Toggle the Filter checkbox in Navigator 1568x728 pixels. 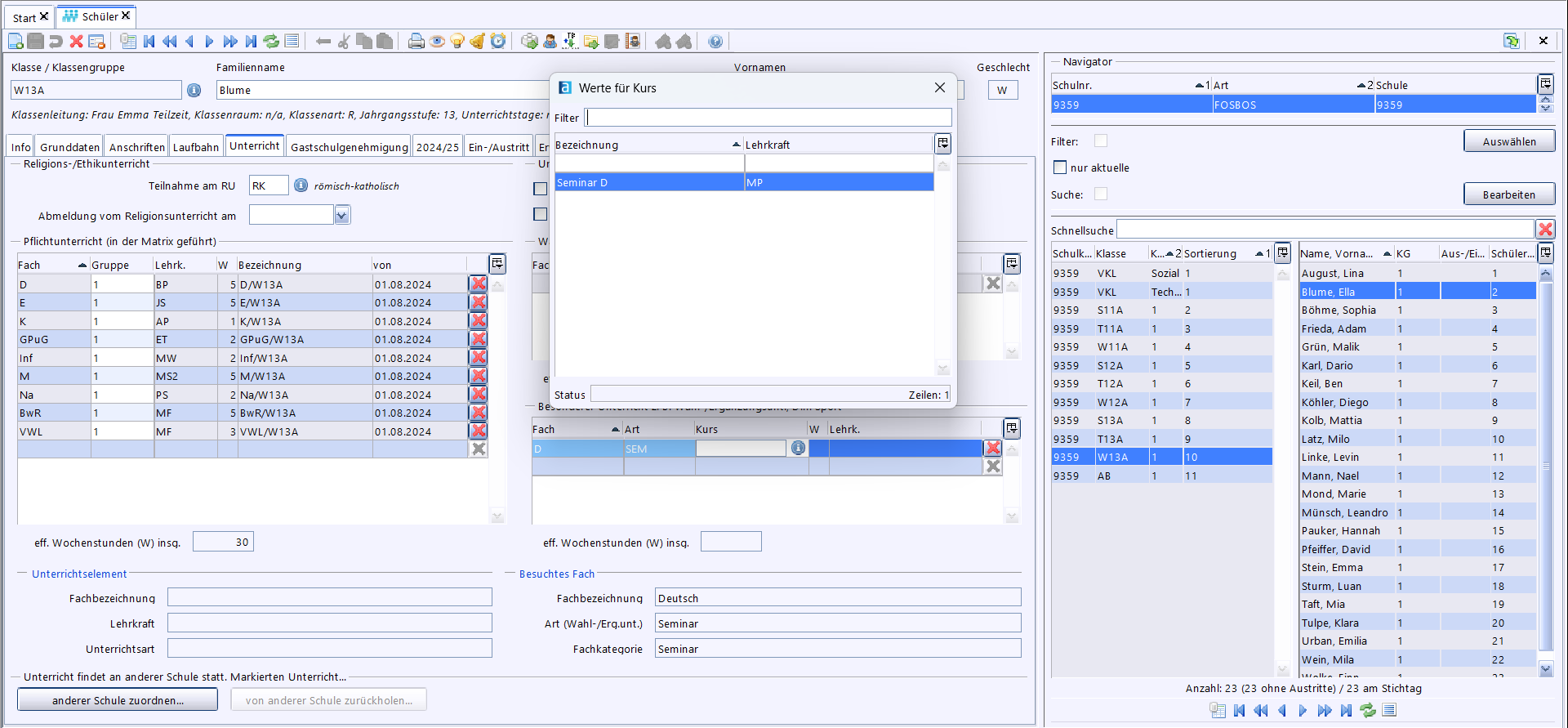pyautogui.click(x=1101, y=141)
